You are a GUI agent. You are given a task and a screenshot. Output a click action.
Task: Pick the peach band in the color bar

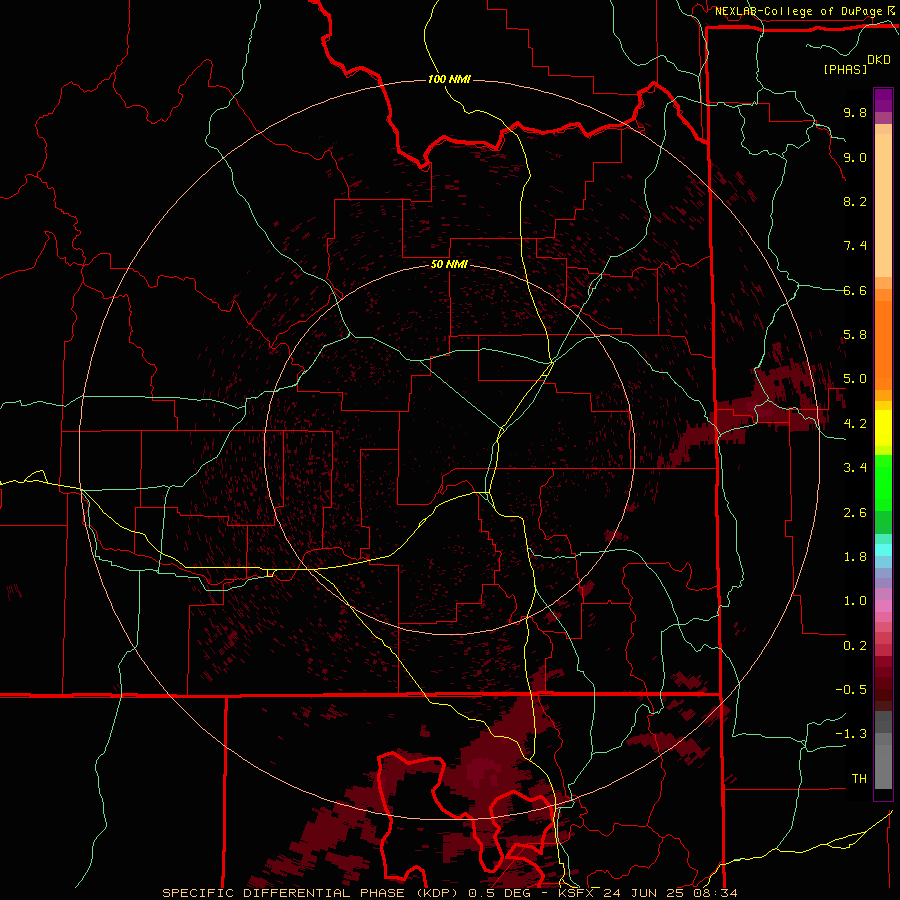[x=883, y=205]
